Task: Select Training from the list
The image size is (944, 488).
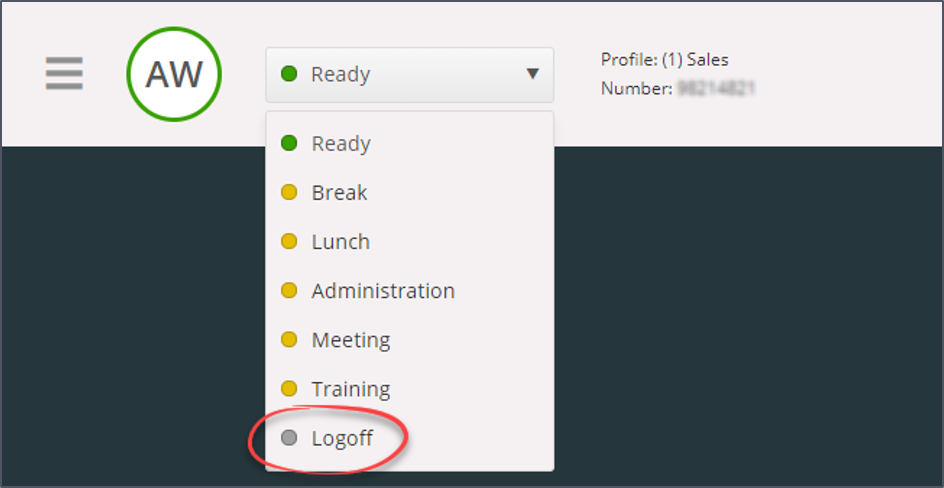Action: [x=351, y=389]
